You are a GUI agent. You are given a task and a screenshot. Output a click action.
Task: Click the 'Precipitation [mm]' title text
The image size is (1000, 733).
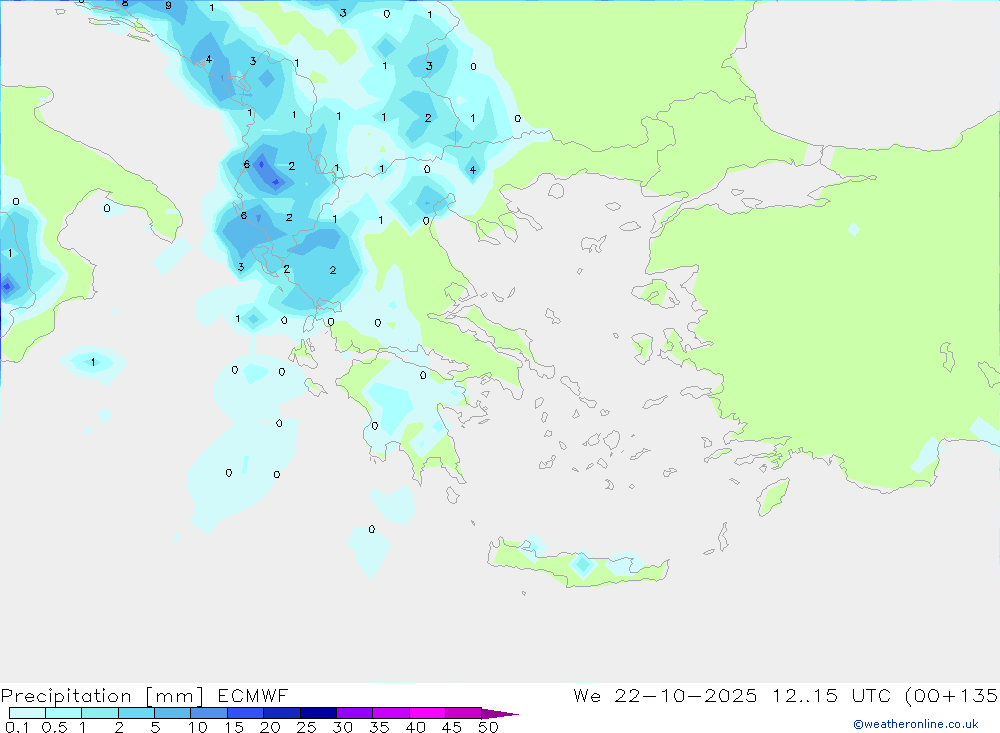click(102, 696)
